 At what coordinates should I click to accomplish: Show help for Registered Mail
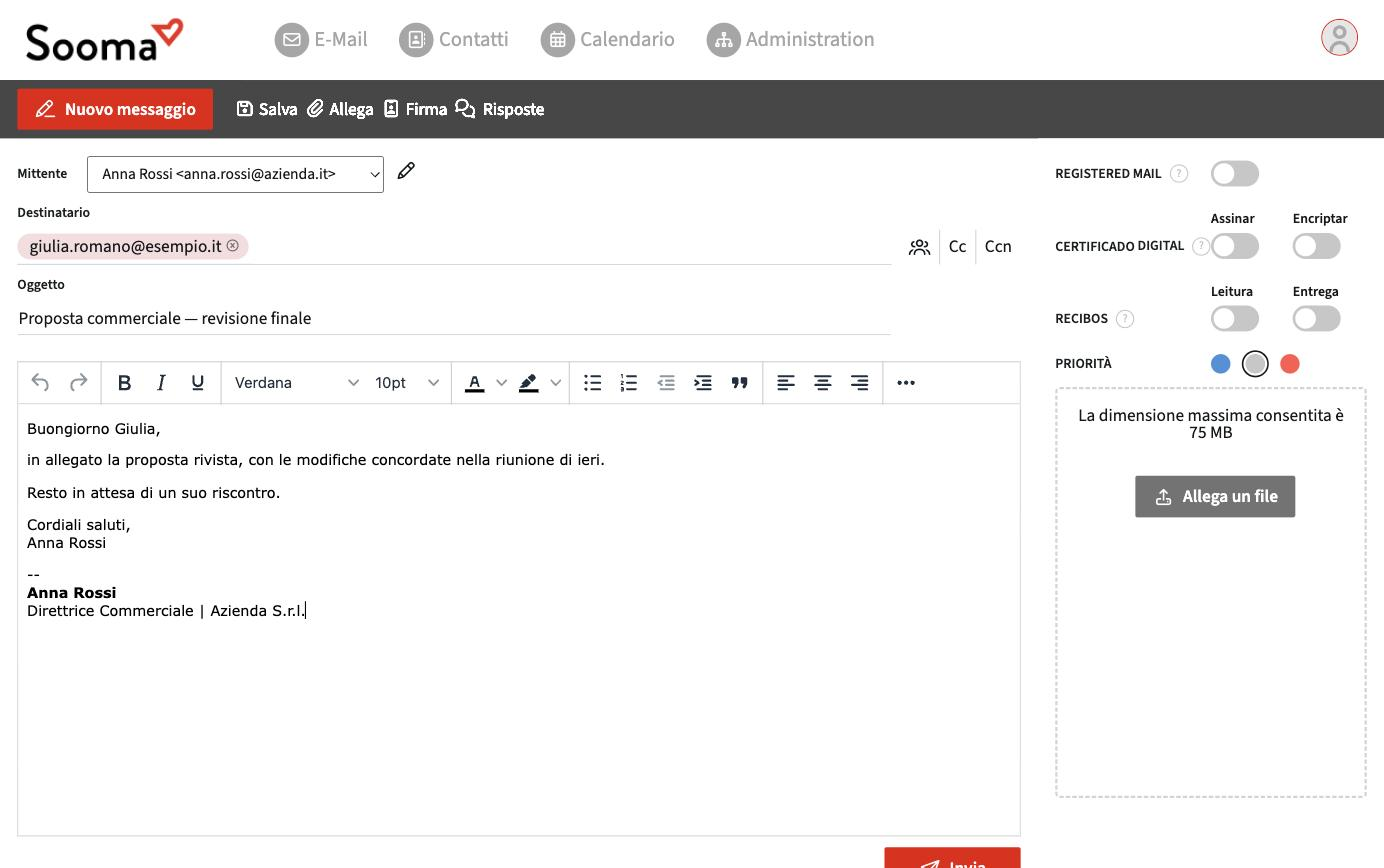point(1179,174)
